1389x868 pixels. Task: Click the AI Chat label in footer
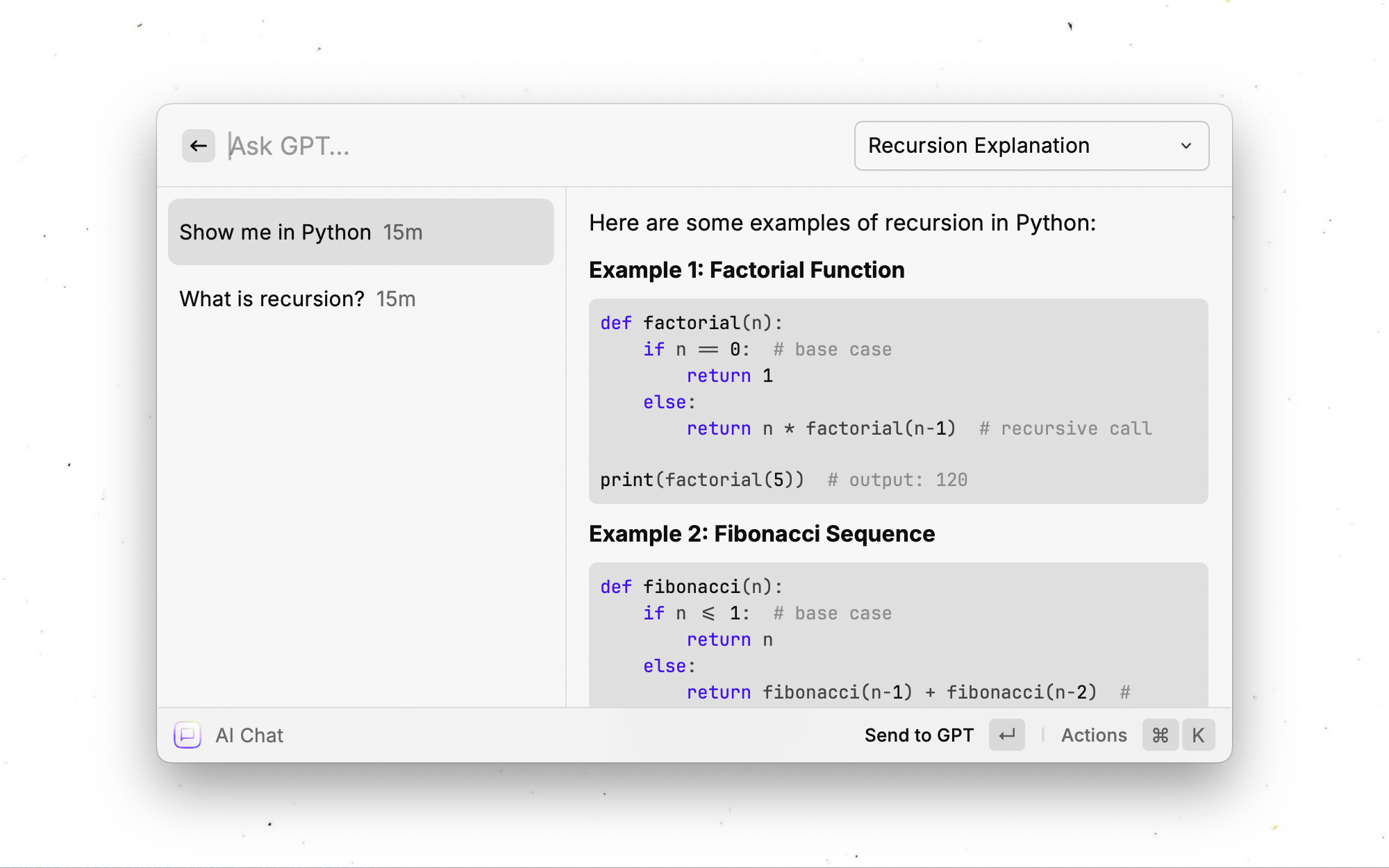[249, 735]
